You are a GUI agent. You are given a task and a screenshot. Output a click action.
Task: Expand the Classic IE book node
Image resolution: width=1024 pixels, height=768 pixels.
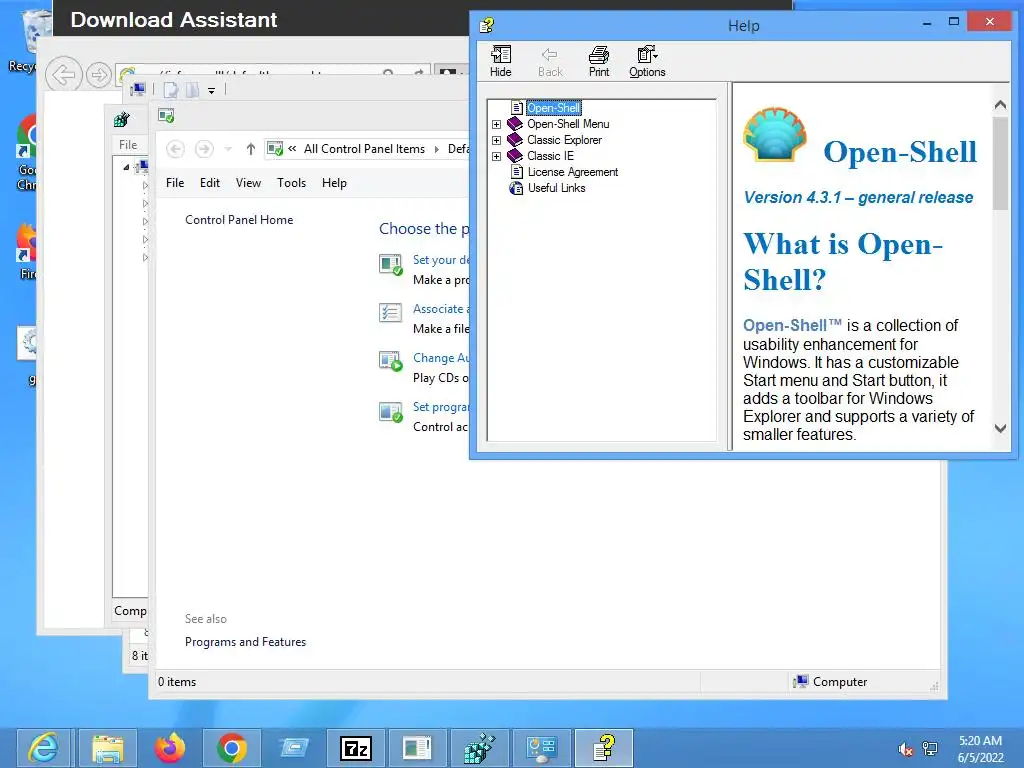click(x=496, y=156)
